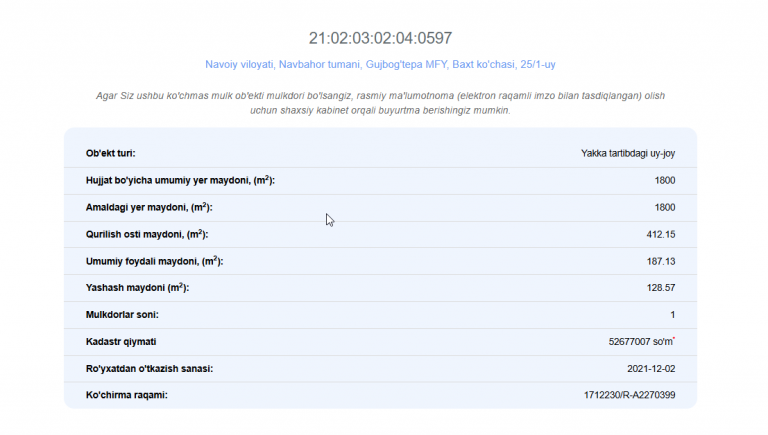
Task: Click 'Ro'yxatdan o'tkazish sanasi:' label
Action: click(149, 368)
